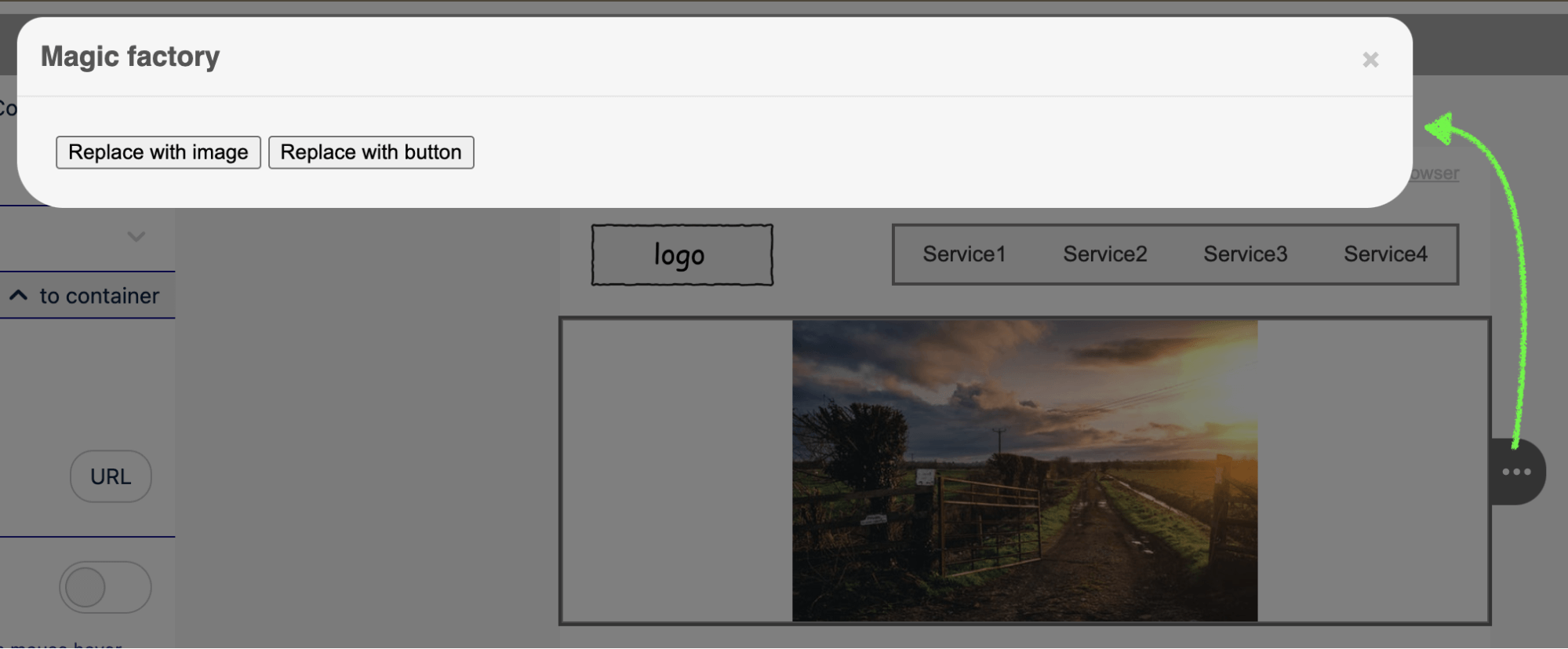Expand the chevron-down dropdown in sidebar
This screenshot has width=1568, height=649.
pos(136,236)
